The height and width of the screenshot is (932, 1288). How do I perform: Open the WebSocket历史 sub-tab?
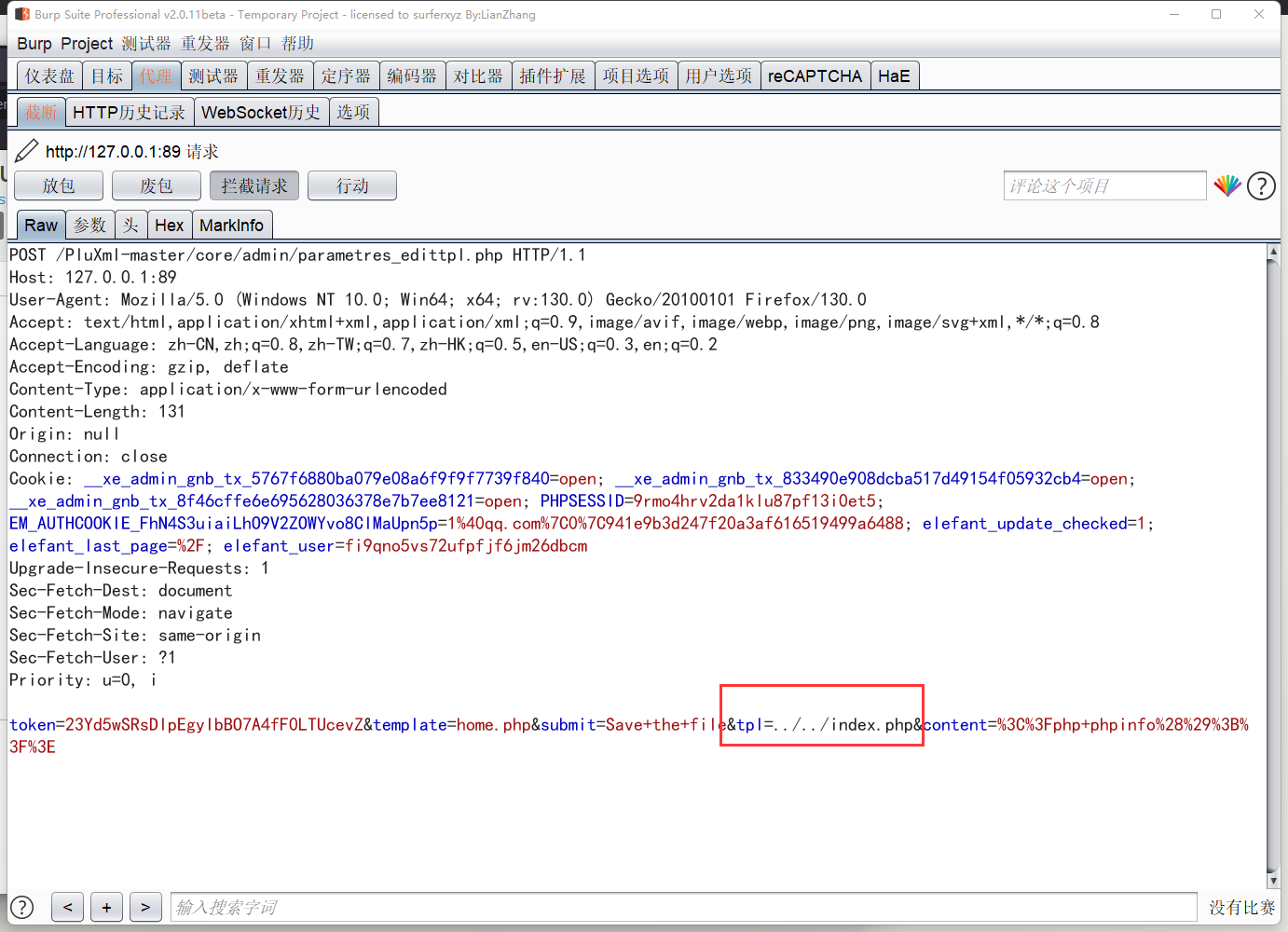point(261,112)
